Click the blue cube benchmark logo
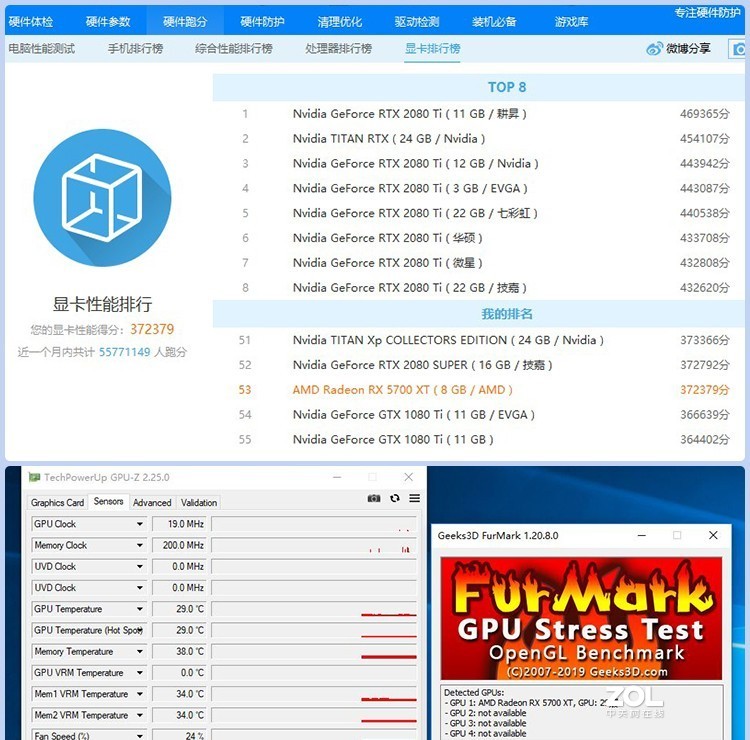This screenshot has height=740, width=750. point(102,198)
